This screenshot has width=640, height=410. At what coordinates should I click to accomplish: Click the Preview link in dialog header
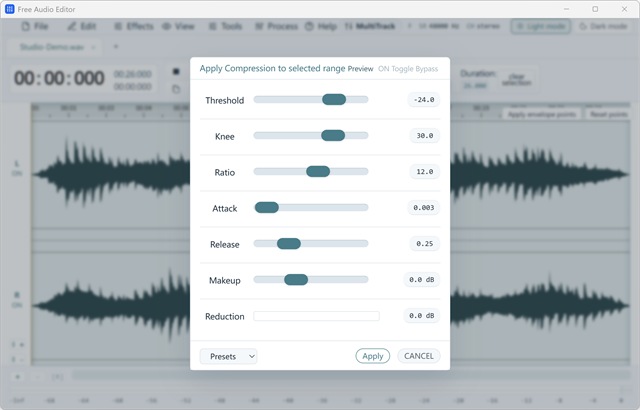point(360,69)
